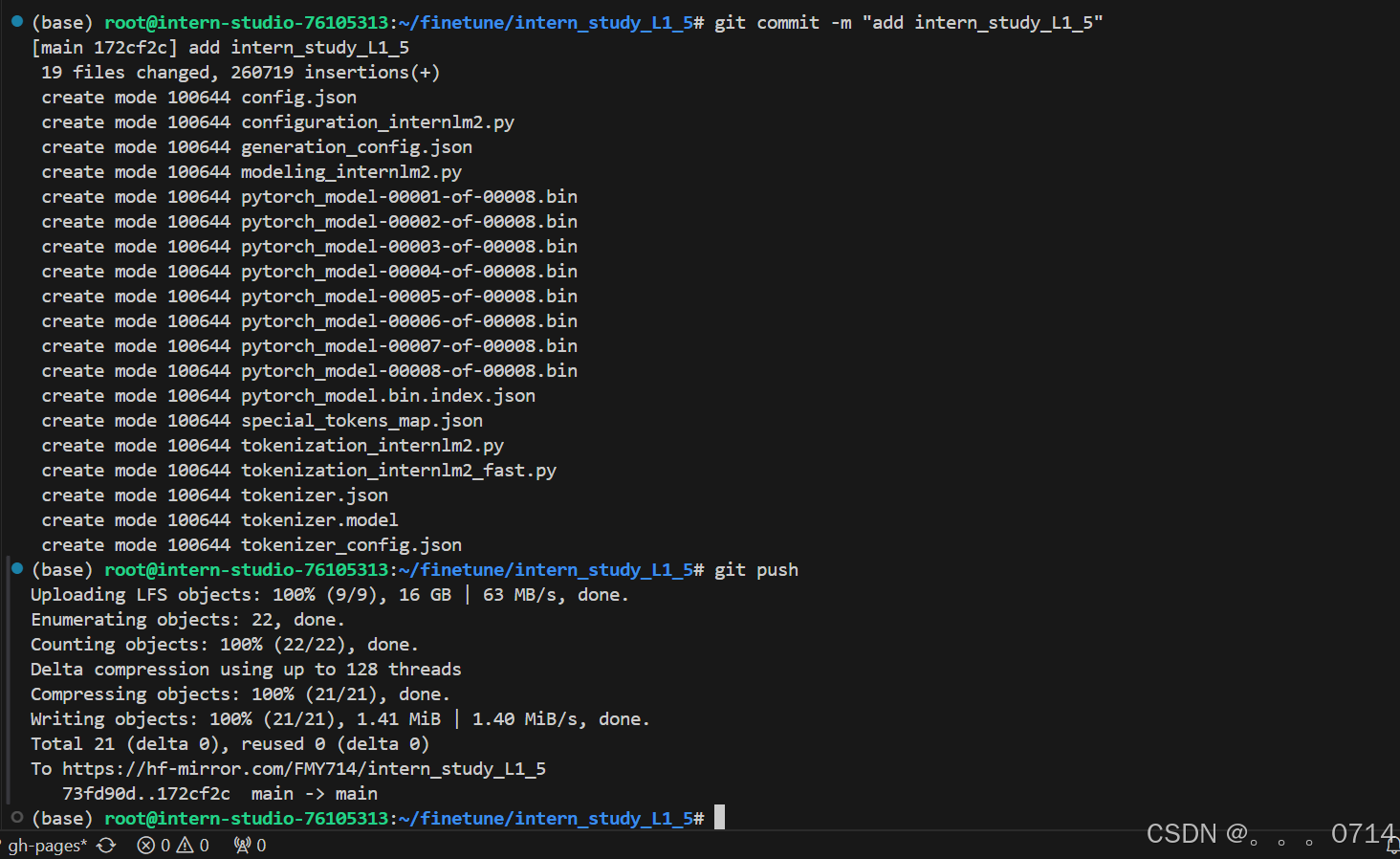Viewport: 1400px width, 859px height.
Task: Click the tokenizer_config.json file name
Action: point(351,544)
